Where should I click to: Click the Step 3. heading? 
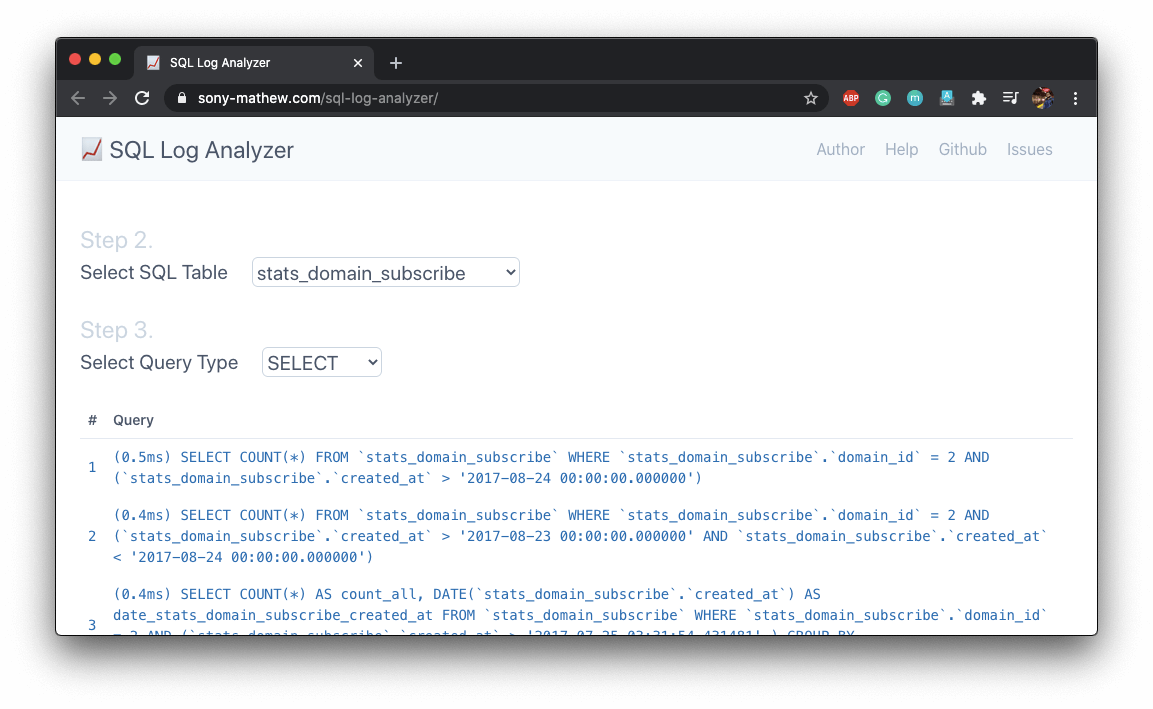click(116, 329)
